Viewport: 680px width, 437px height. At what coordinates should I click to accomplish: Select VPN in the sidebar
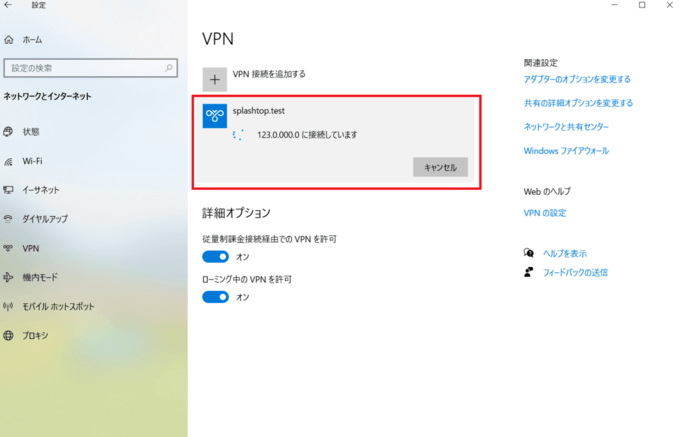(x=30, y=248)
